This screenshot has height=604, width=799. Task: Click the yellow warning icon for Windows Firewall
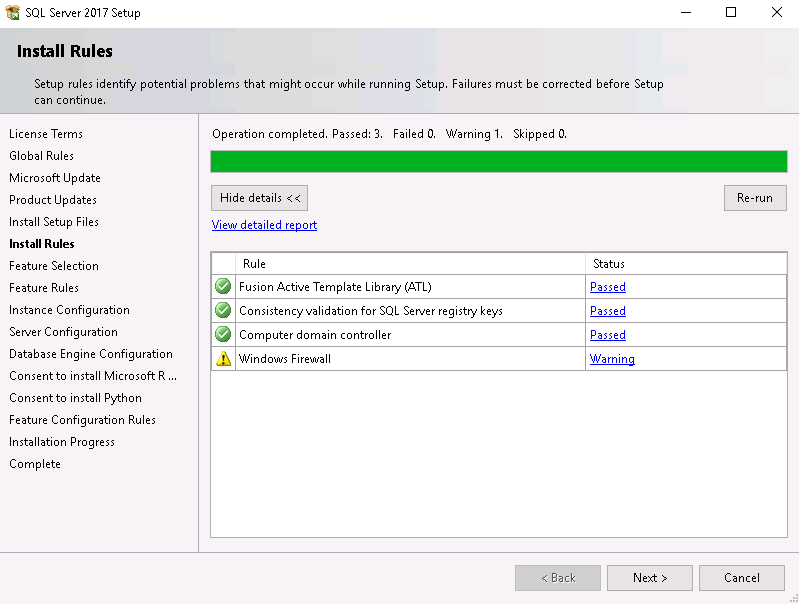[x=223, y=359]
